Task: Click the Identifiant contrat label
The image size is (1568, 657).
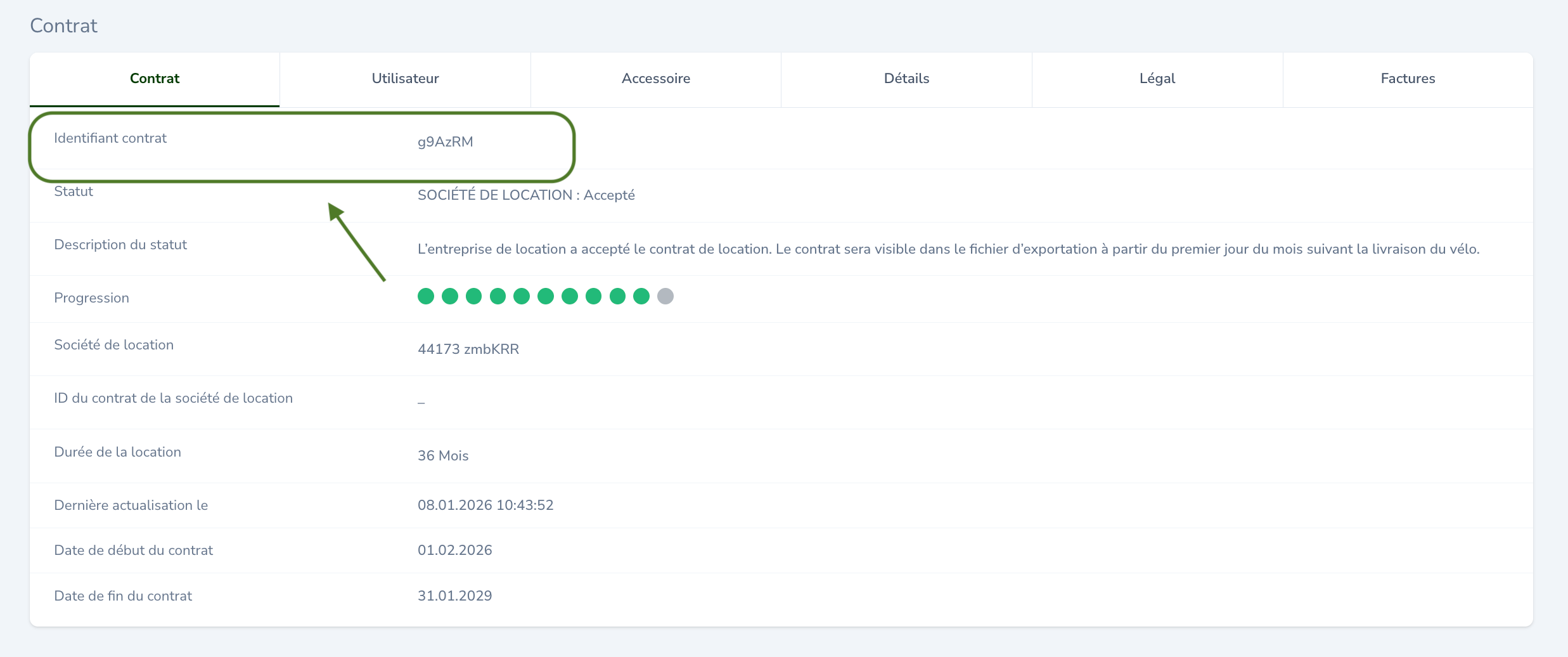Action: (110, 138)
